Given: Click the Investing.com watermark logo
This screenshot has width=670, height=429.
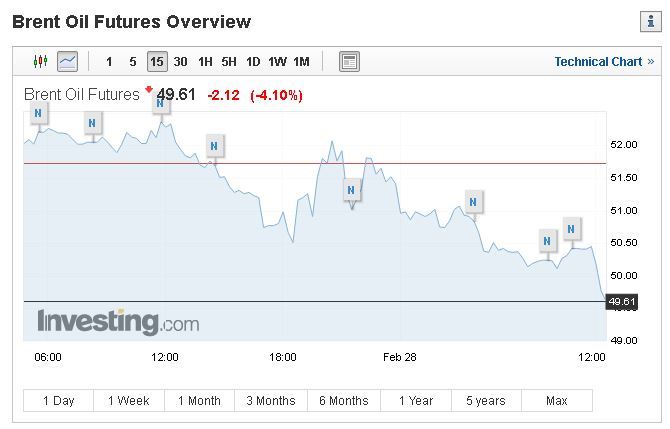Looking at the screenshot, I should pyautogui.click(x=118, y=322).
